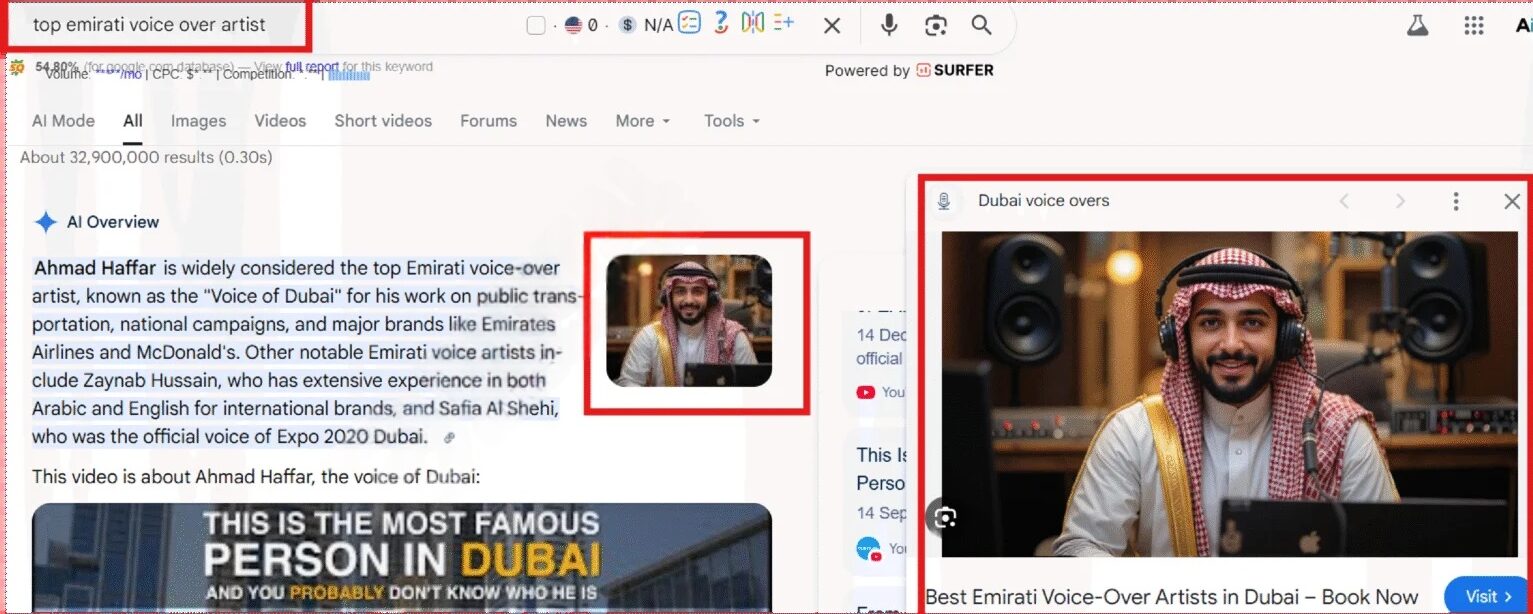This screenshot has width=1533, height=614.
Task: Click the search box with emirati query
Action: (x=150, y=25)
